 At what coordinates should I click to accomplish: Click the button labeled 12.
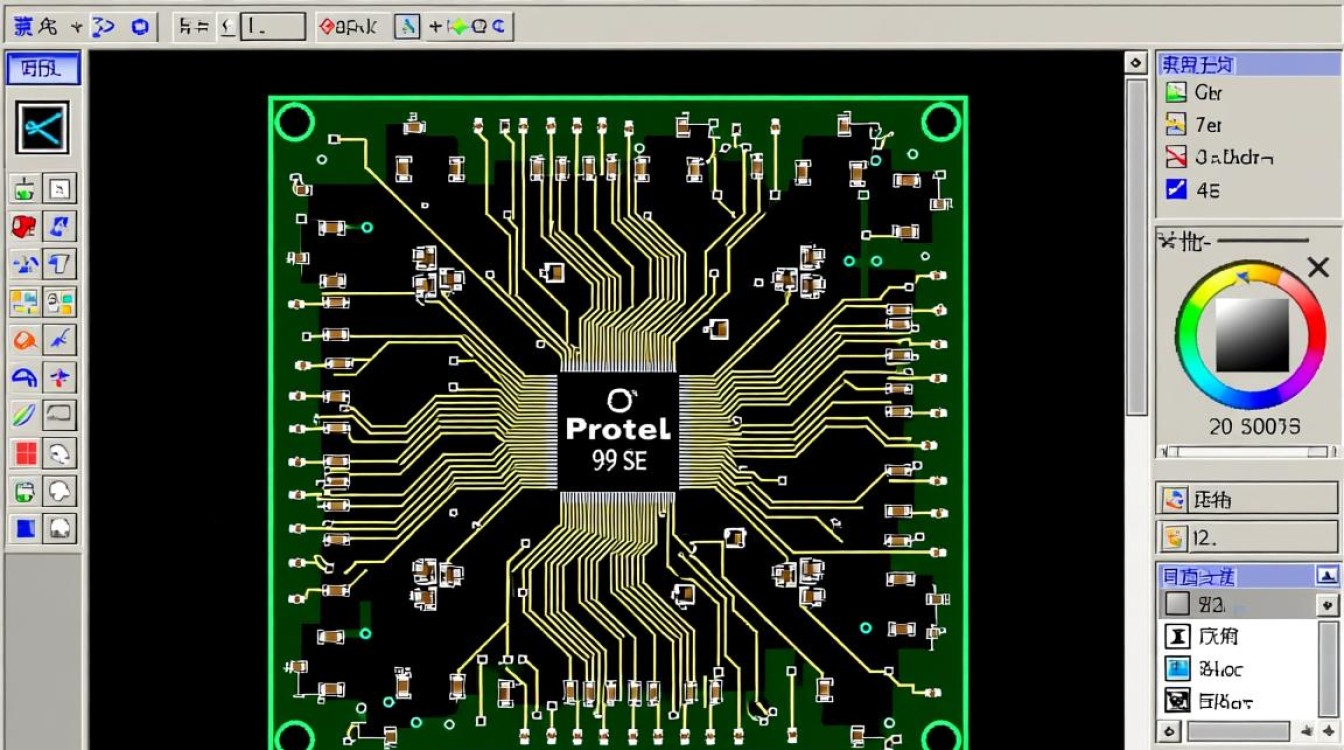click(1247, 538)
